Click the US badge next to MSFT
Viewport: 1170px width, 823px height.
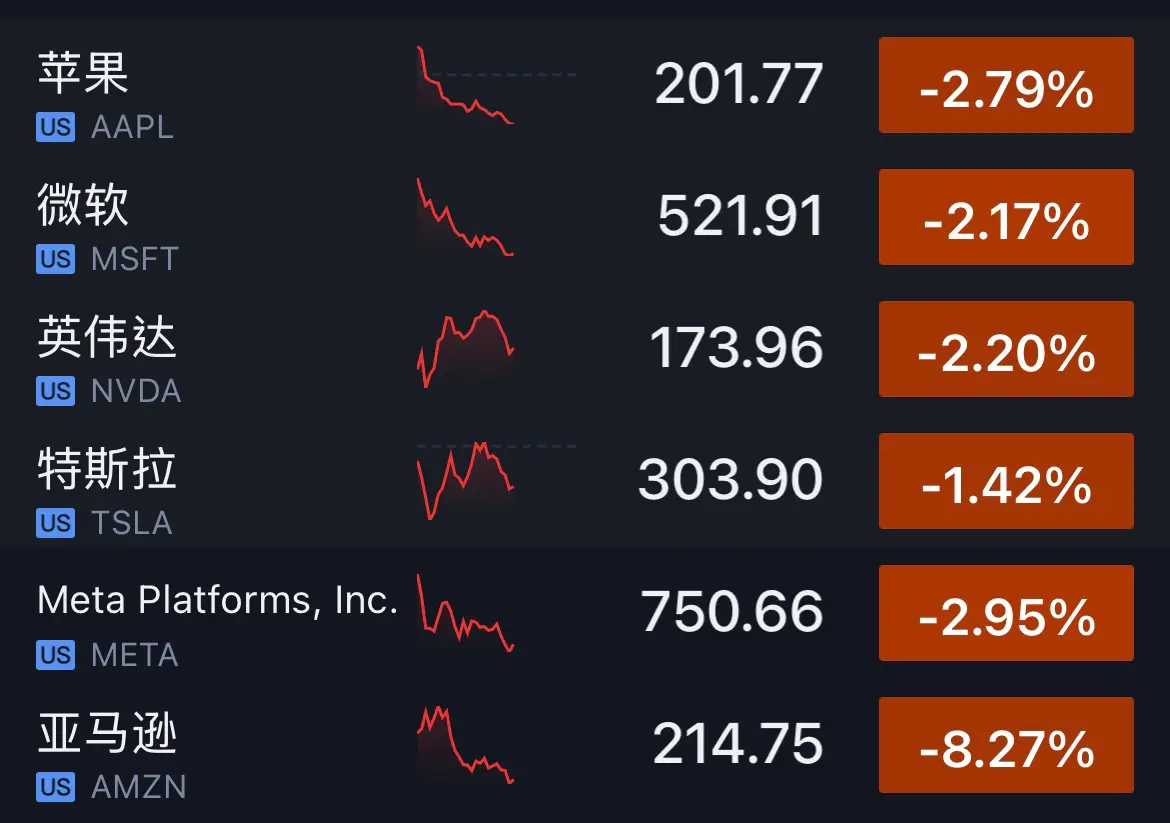[55, 259]
